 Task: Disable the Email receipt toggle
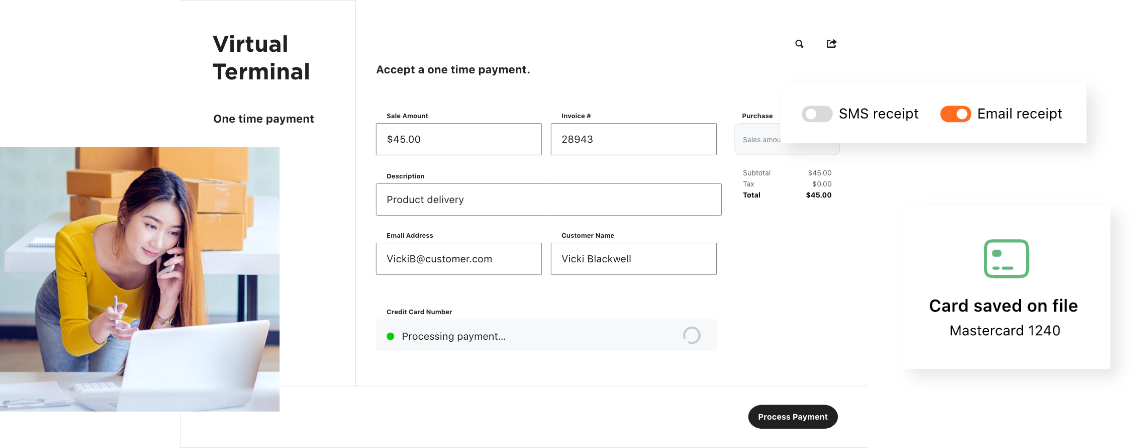click(955, 114)
